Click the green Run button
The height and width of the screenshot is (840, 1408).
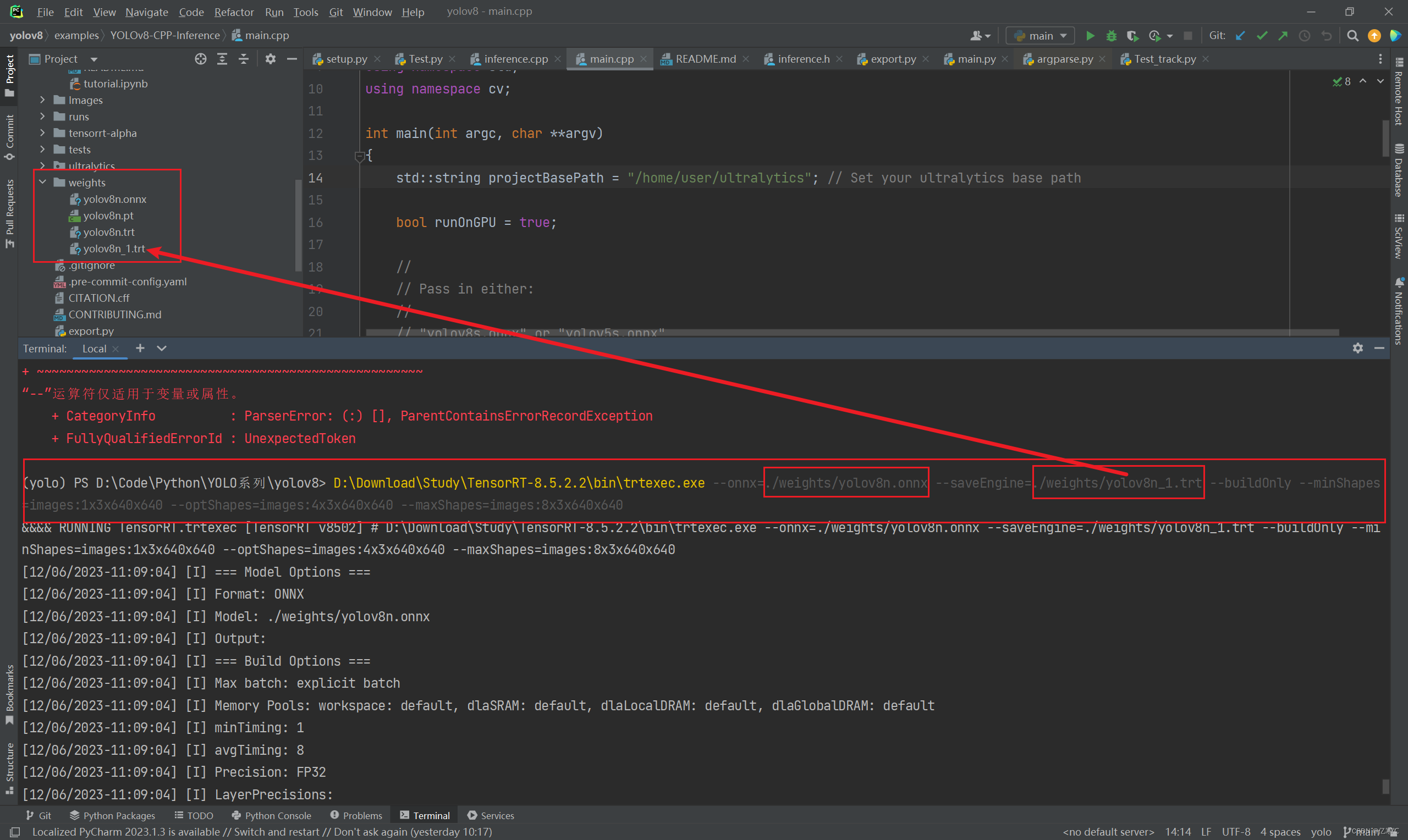point(1090,36)
